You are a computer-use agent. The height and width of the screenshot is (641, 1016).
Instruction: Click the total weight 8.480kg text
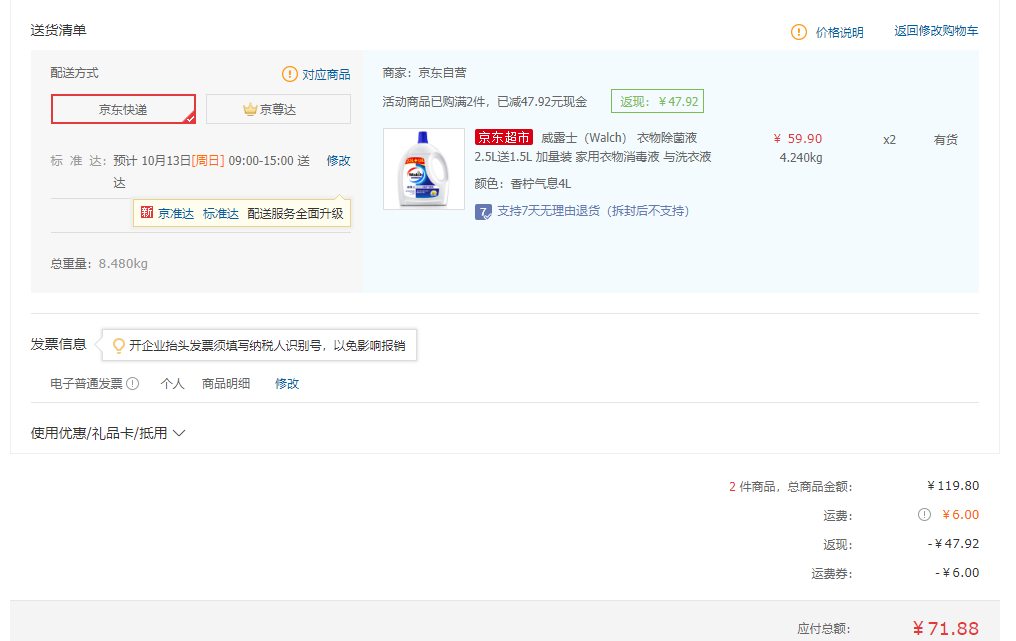pyautogui.click(x=123, y=264)
